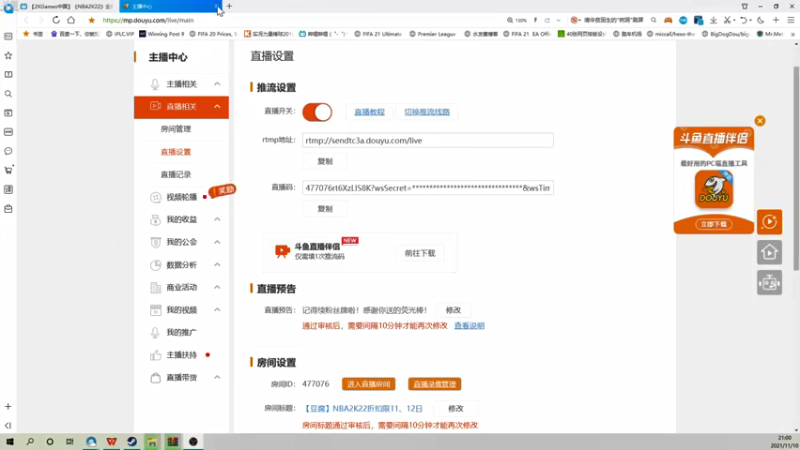This screenshot has width=800, height=450.
Task: Click 立即下载 on the 斗鱼直播伴侣 ad
Action: tap(713, 224)
